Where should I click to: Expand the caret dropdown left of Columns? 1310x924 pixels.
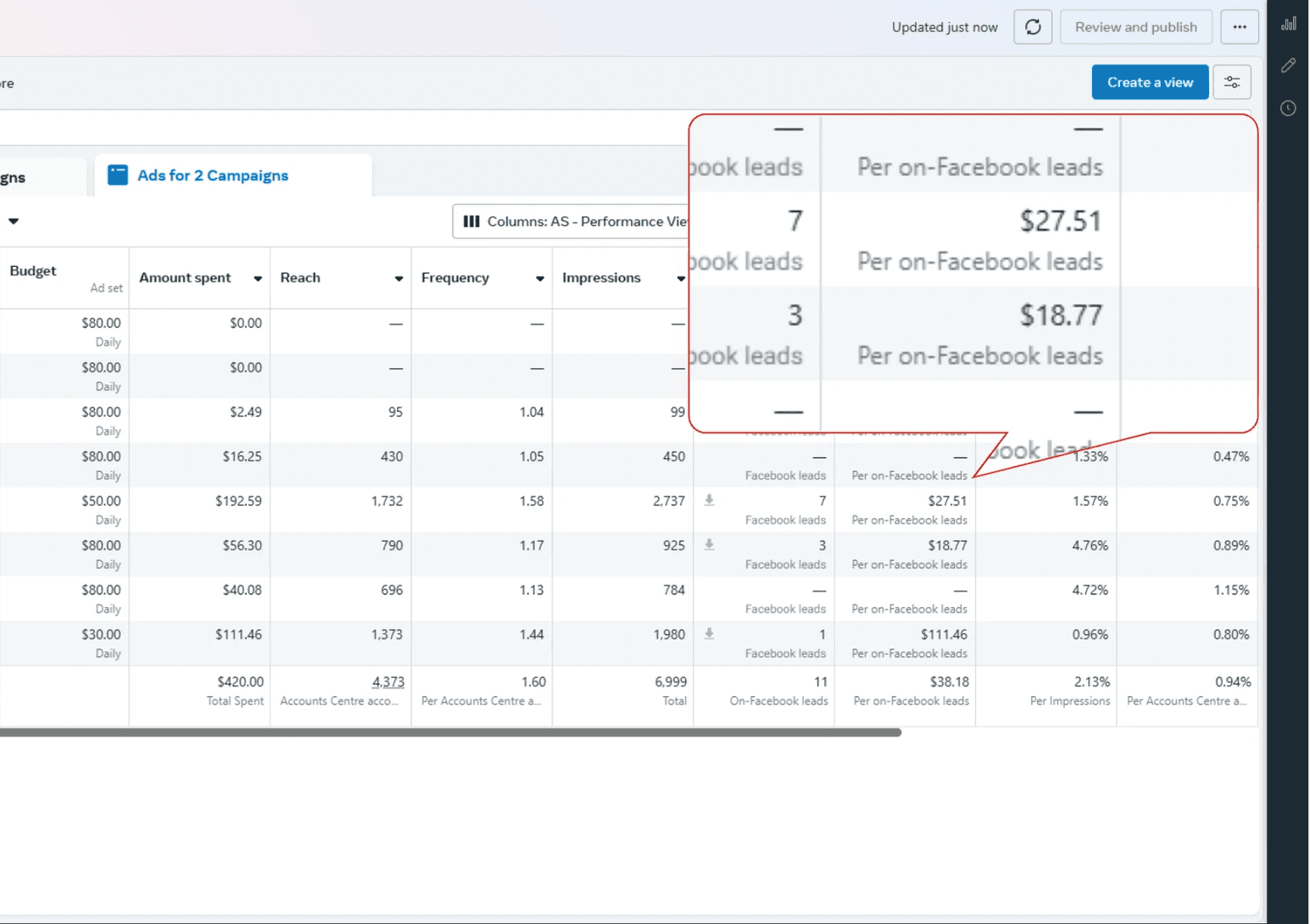14,221
